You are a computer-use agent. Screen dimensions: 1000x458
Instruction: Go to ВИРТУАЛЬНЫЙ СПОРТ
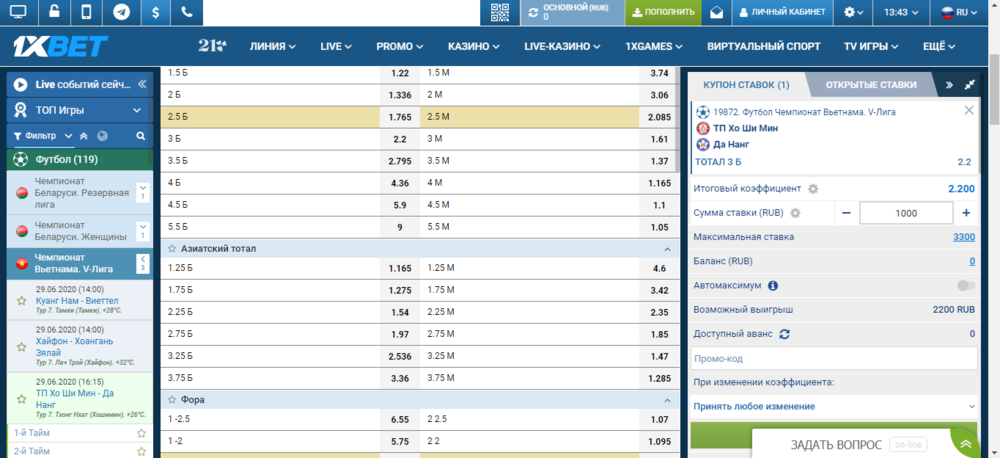763,46
